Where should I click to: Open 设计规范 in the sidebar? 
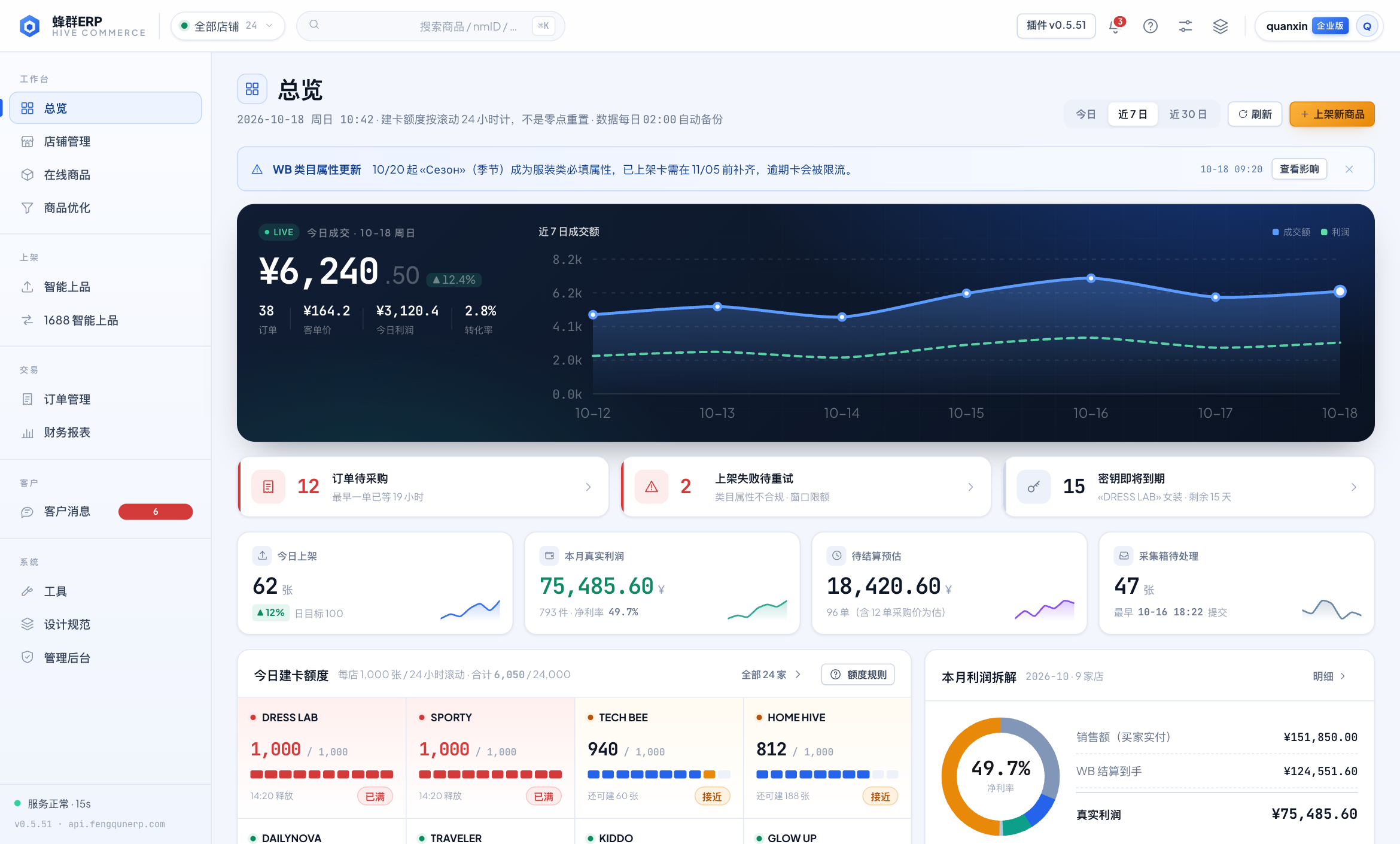pyautogui.click(x=105, y=624)
